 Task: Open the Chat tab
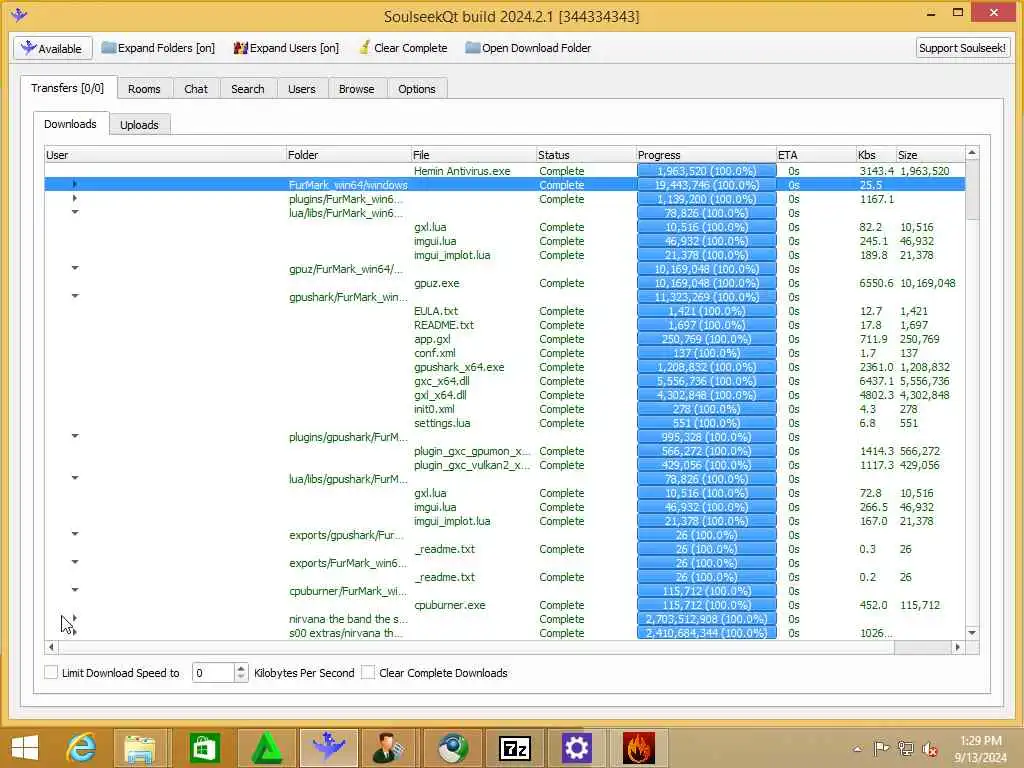click(x=196, y=89)
